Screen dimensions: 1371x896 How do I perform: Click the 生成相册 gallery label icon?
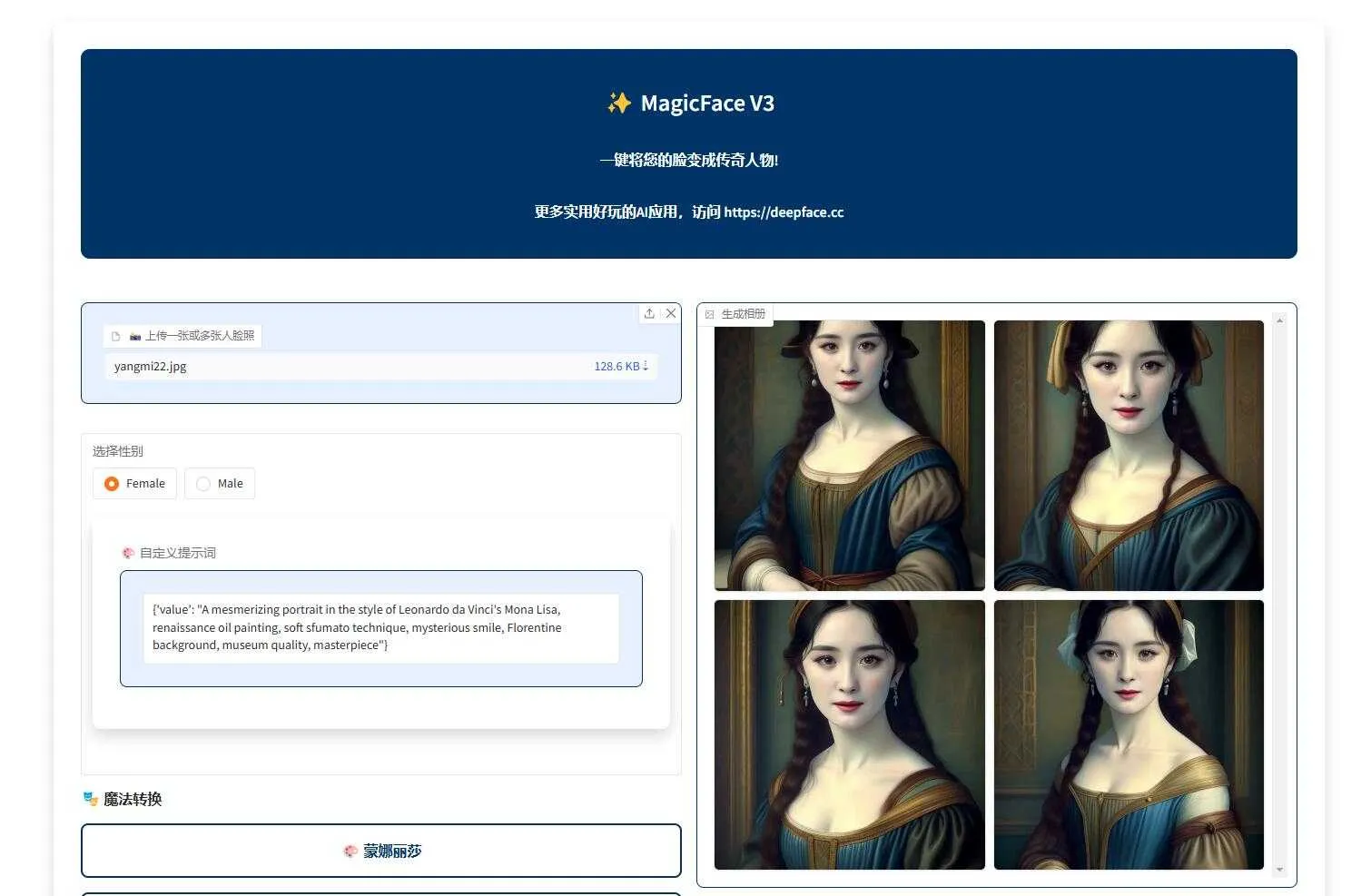pyautogui.click(x=710, y=314)
